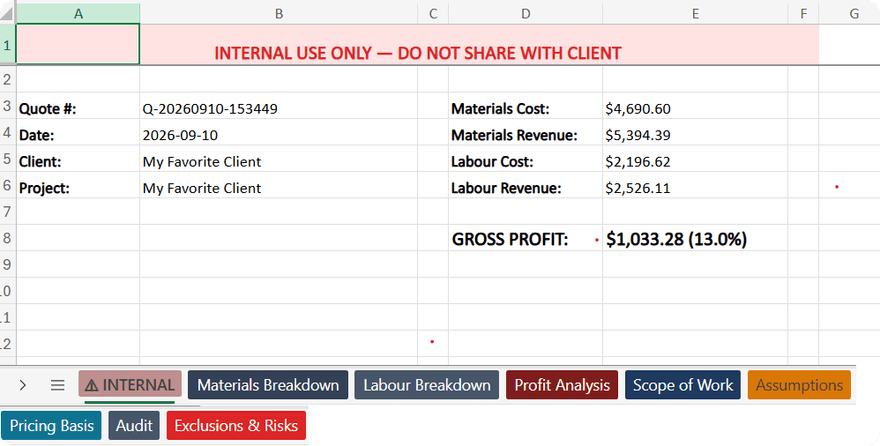Select row 1 header
This screenshot has height=446, width=880.
pyautogui.click(x=7, y=44)
